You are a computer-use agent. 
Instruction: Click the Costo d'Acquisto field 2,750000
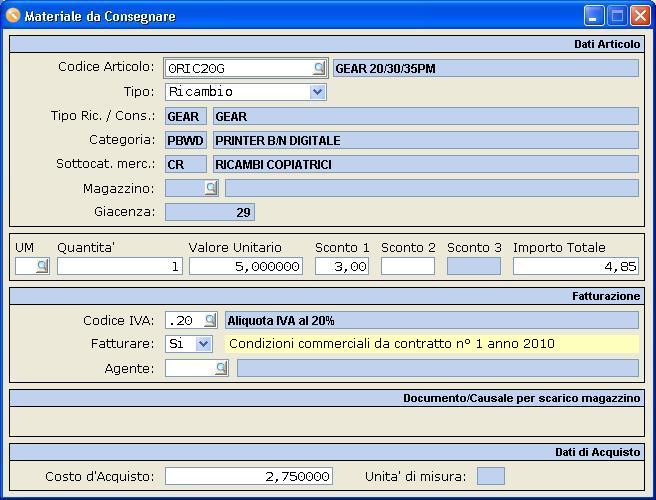(x=249, y=476)
